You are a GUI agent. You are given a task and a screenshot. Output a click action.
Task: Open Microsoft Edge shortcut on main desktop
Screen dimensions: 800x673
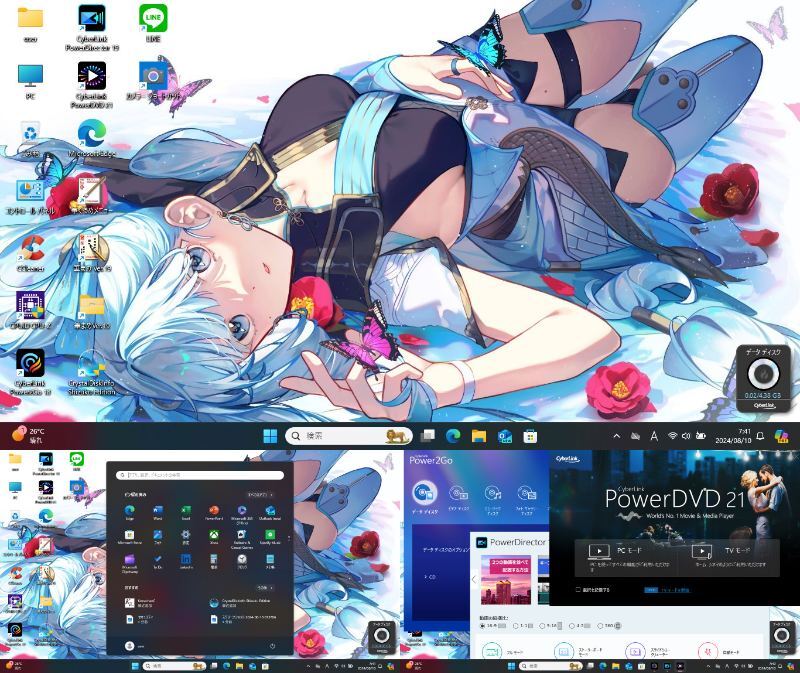coord(92,139)
